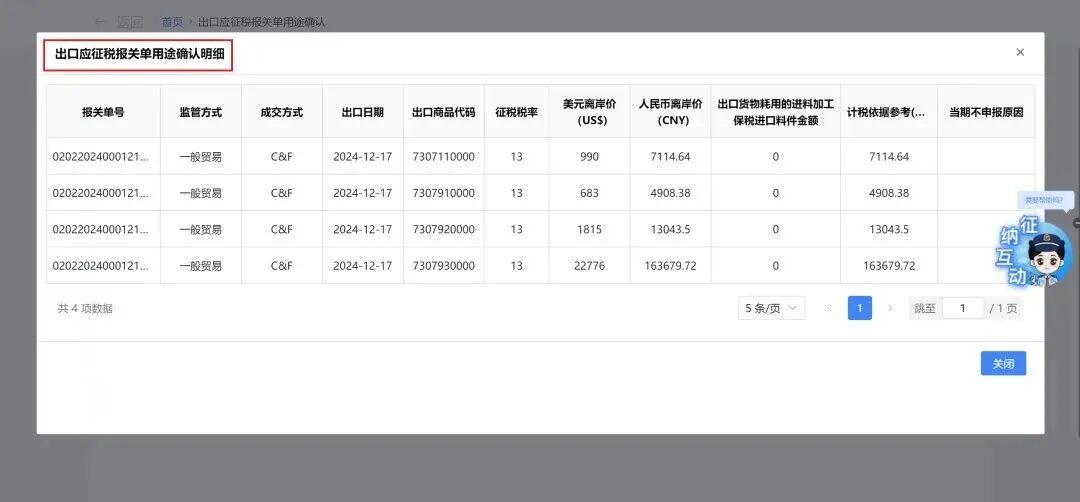The width and height of the screenshot is (1080, 502).
Task: Open the 5 条/页 page size dropdown
Action: (x=771, y=308)
